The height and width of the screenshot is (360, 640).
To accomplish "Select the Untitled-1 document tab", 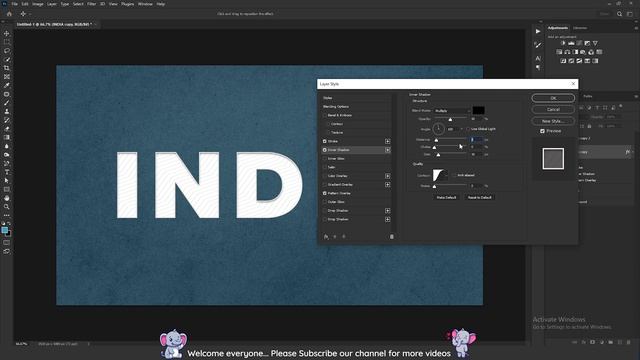I will pyautogui.click(x=54, y=24).
